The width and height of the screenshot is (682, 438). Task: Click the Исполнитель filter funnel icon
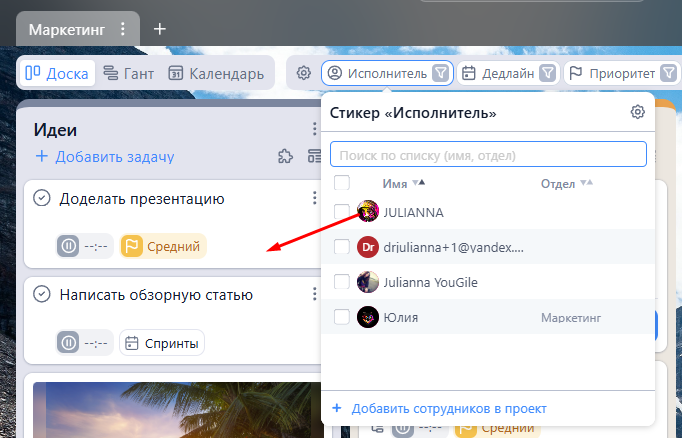click(441, 73)
